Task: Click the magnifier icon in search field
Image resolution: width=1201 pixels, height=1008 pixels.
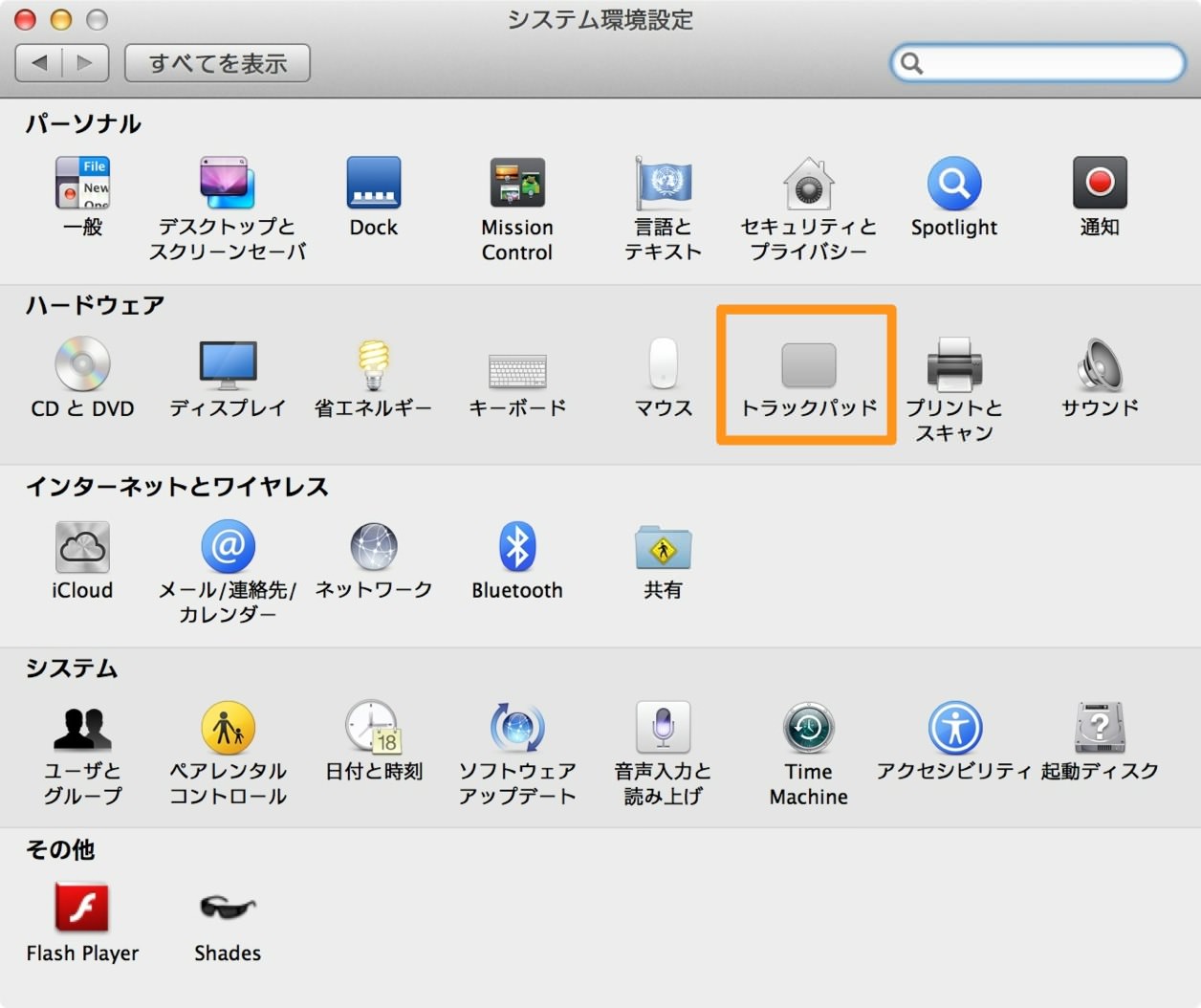Action: coord(911,63)
